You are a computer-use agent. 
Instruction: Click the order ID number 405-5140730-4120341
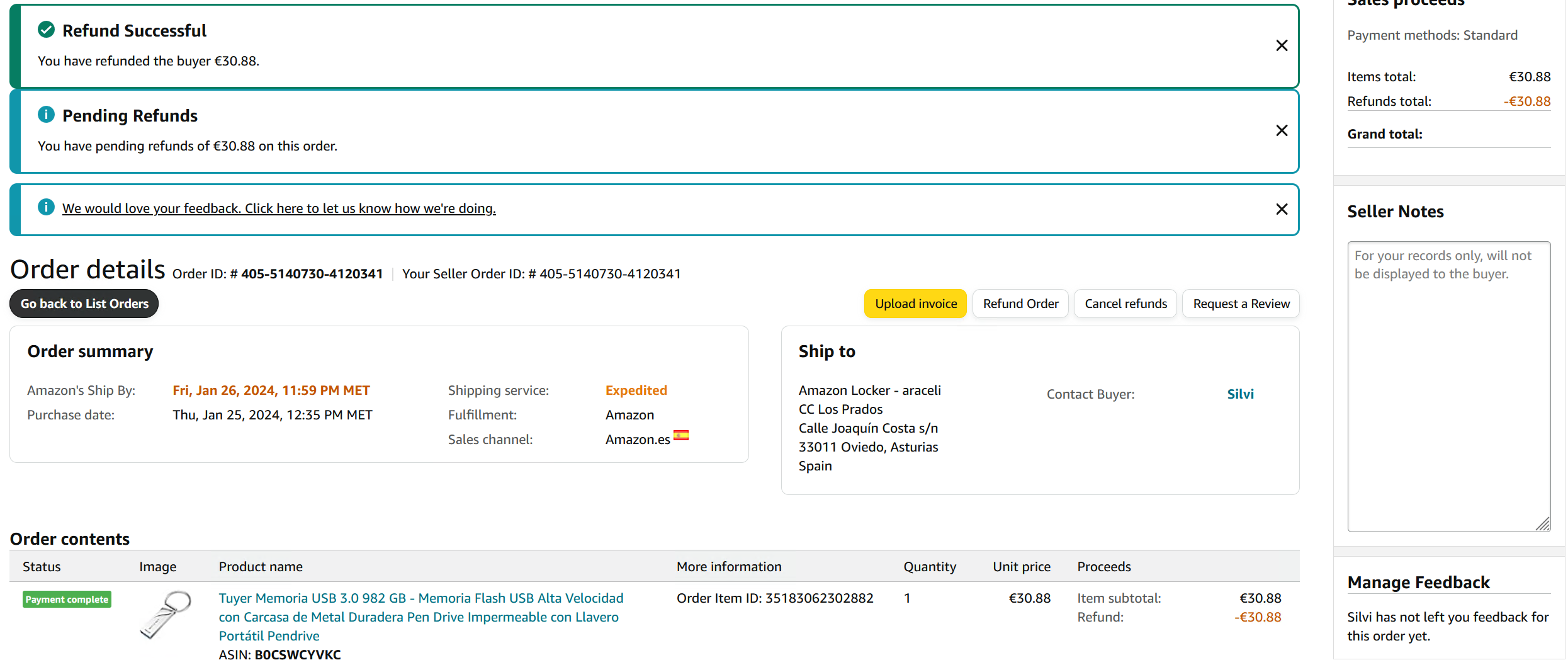coord(312,274)
